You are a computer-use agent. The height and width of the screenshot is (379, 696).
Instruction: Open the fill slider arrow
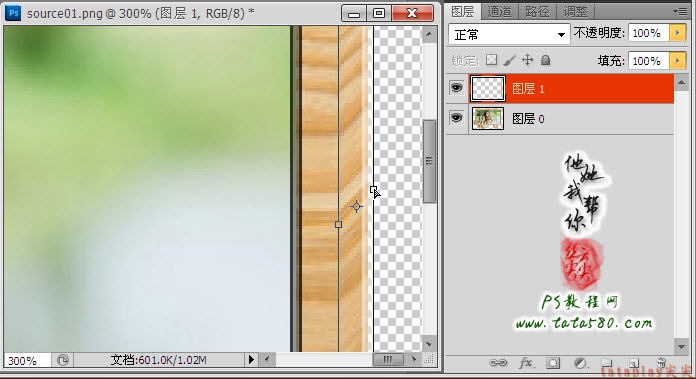pyautogui.click(x=678, y=61)
